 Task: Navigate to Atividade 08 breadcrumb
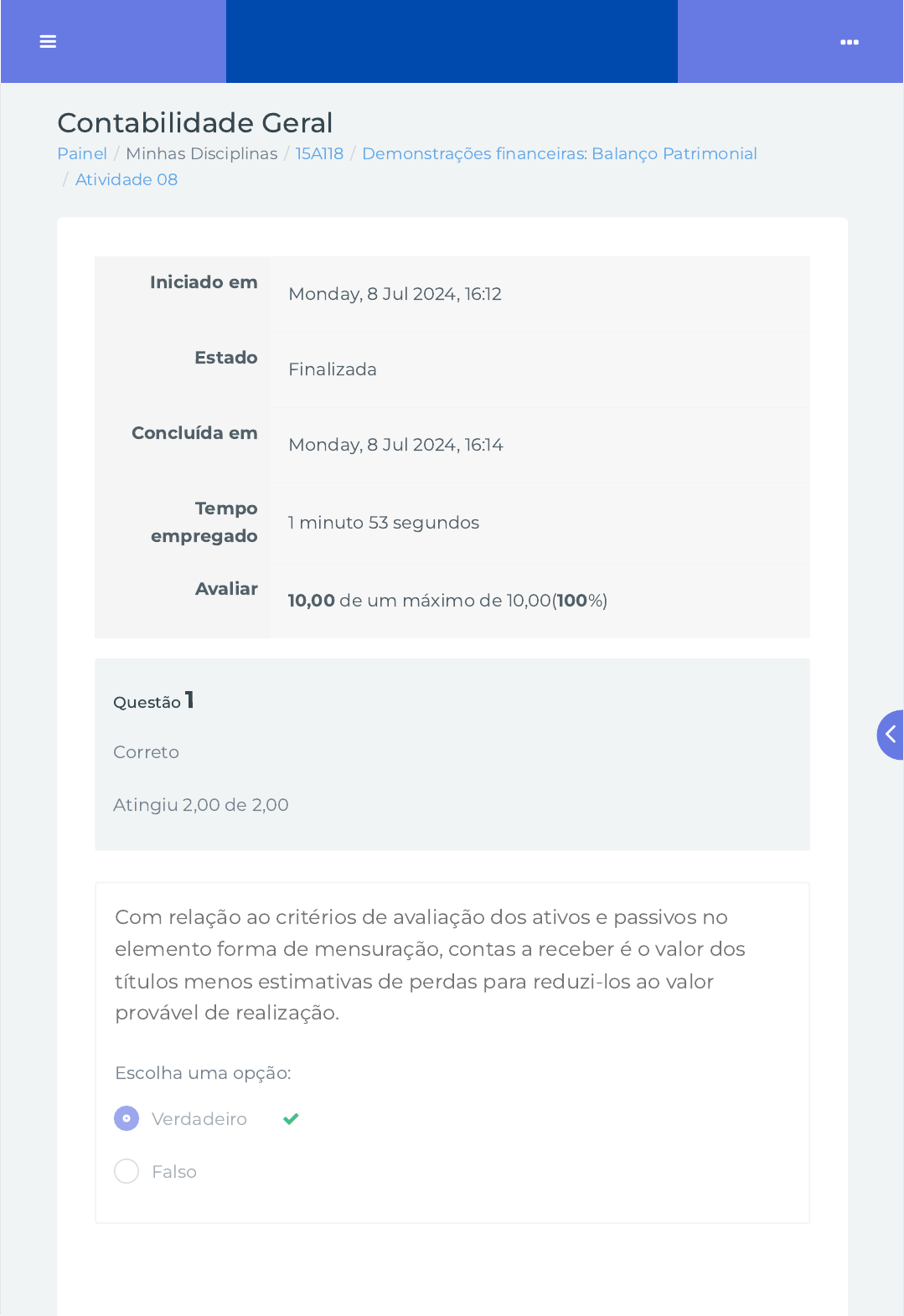coord(127,179)
